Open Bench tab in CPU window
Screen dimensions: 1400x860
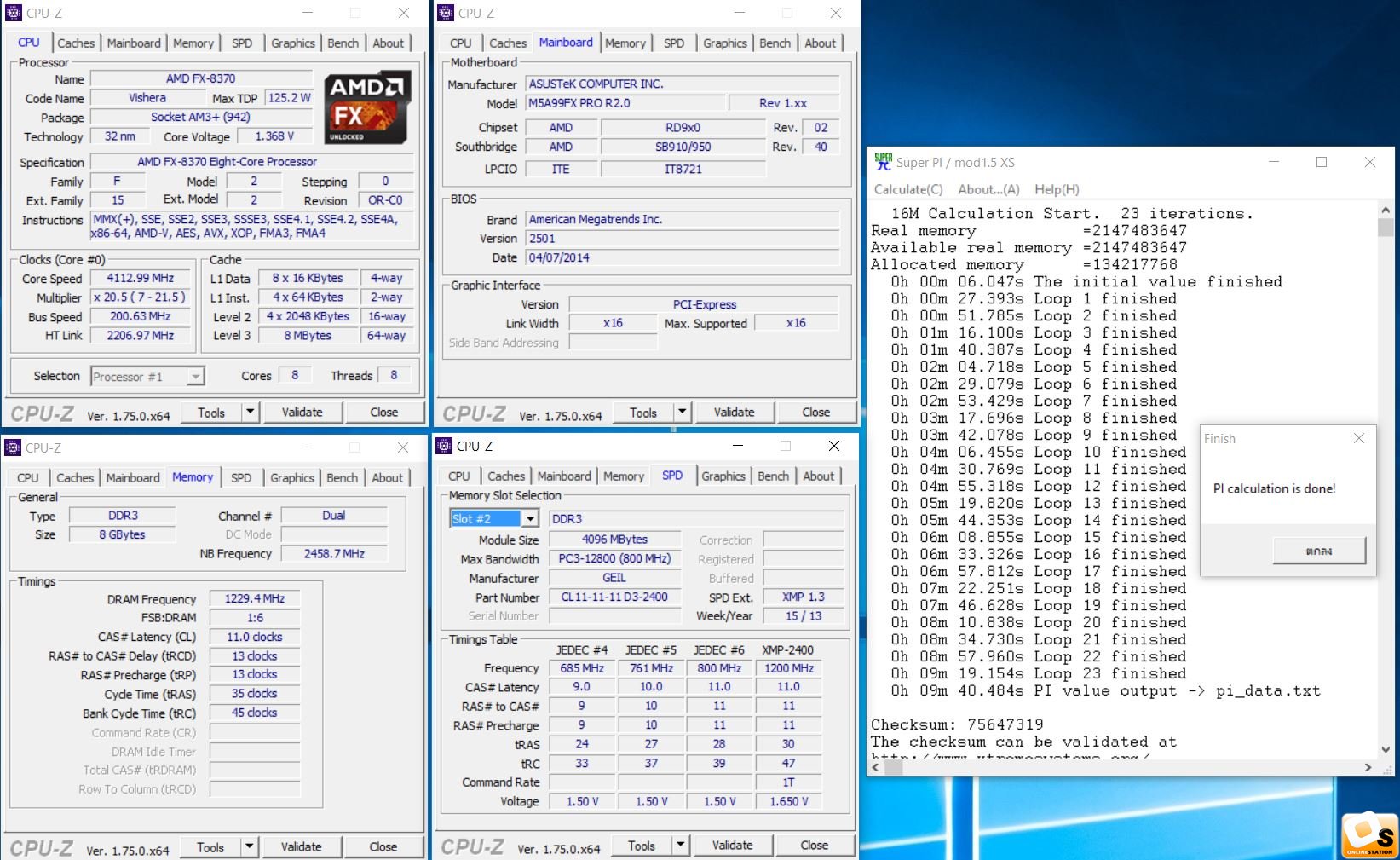tap(343, 43)
